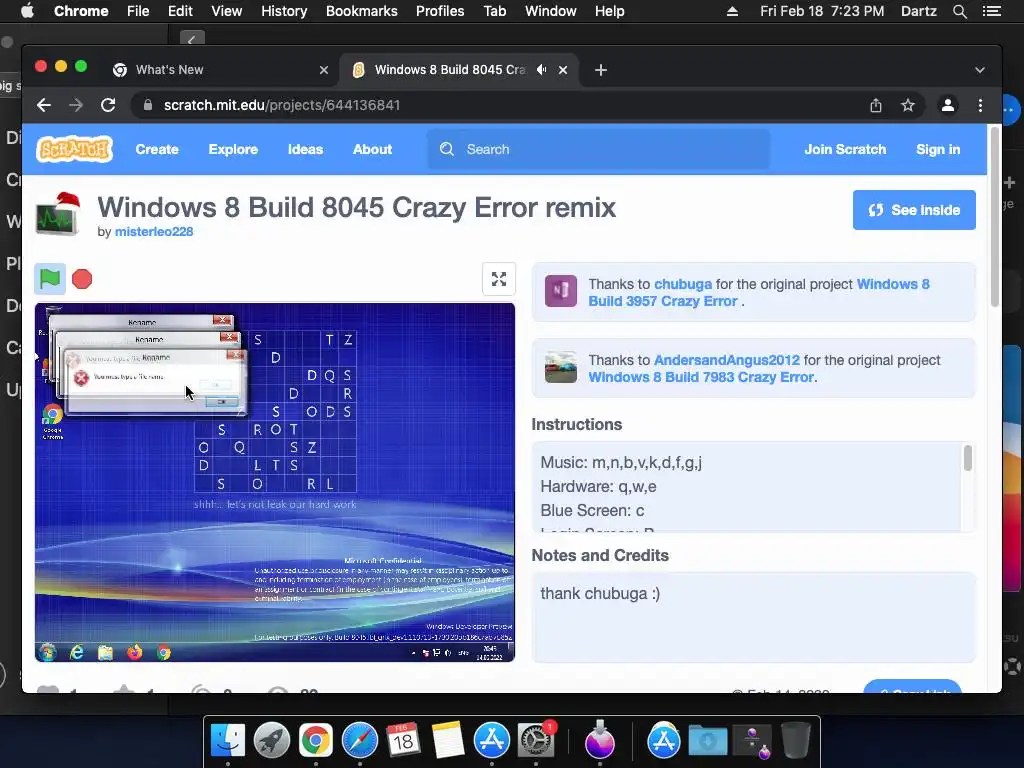Open the Explore page
This screenshot has height=768, width=1024.
[x=233, y=149]
